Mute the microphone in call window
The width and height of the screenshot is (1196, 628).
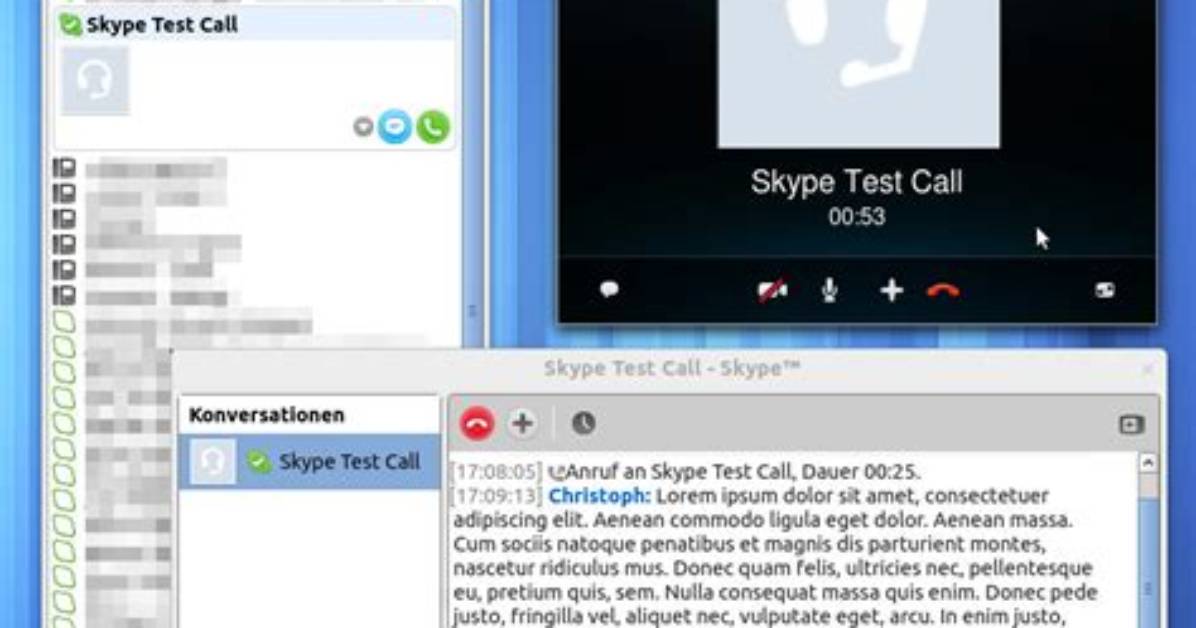830,290
